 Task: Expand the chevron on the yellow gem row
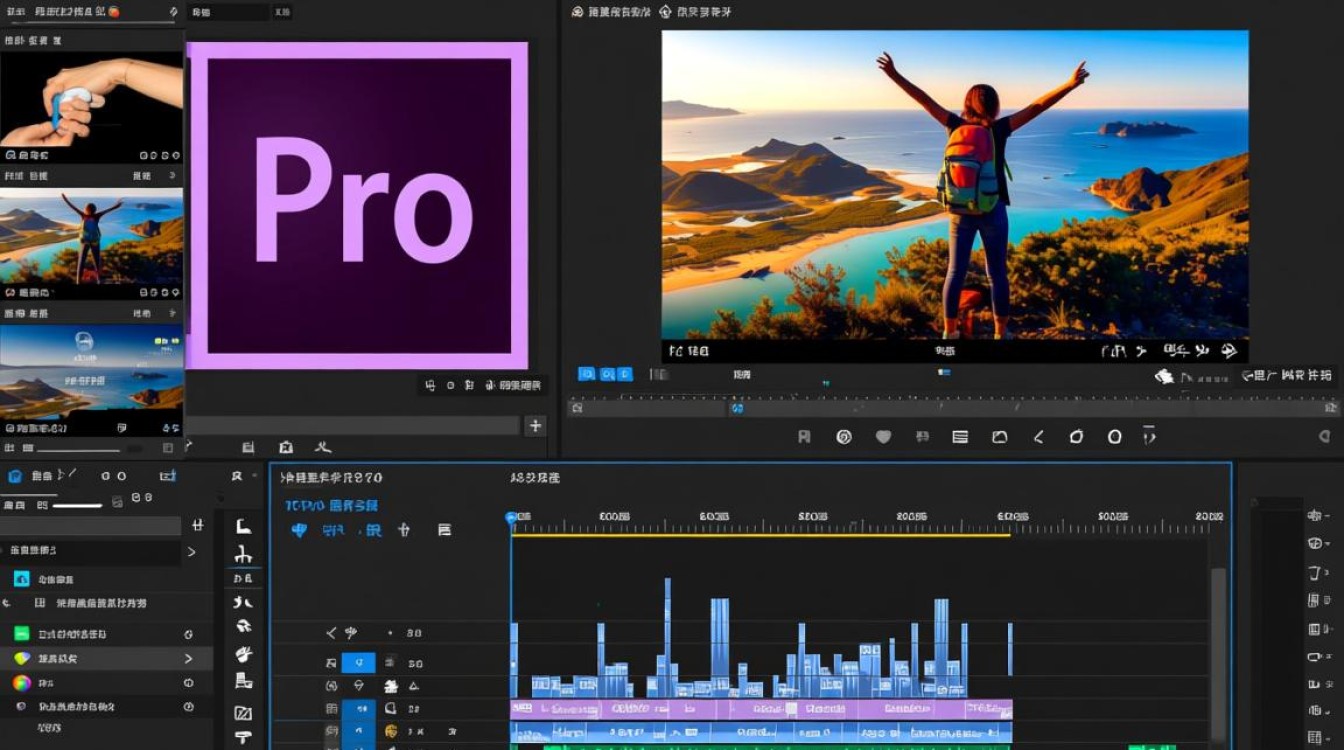(x=189, y=659)
